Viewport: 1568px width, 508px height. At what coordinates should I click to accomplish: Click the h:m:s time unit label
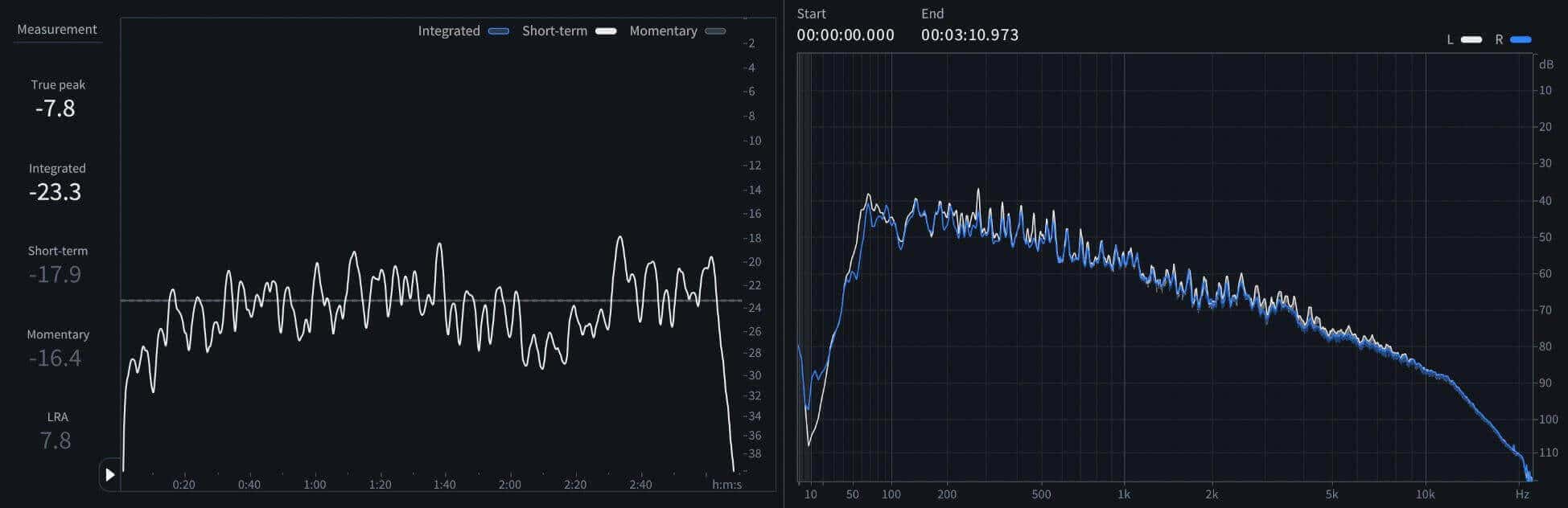coord(727,485)
